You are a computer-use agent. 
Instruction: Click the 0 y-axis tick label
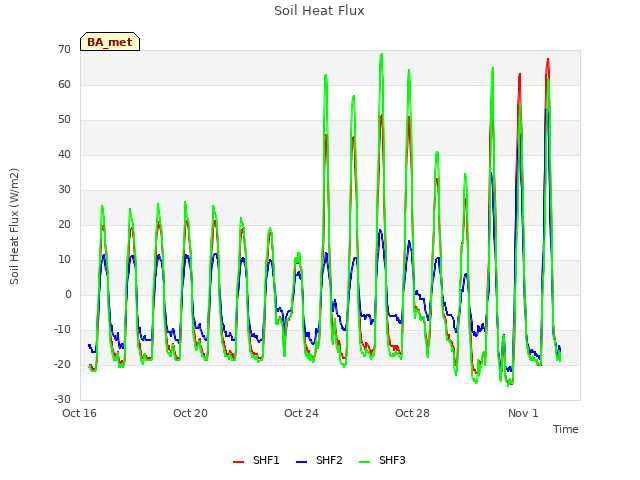click(x=68, y=295)
